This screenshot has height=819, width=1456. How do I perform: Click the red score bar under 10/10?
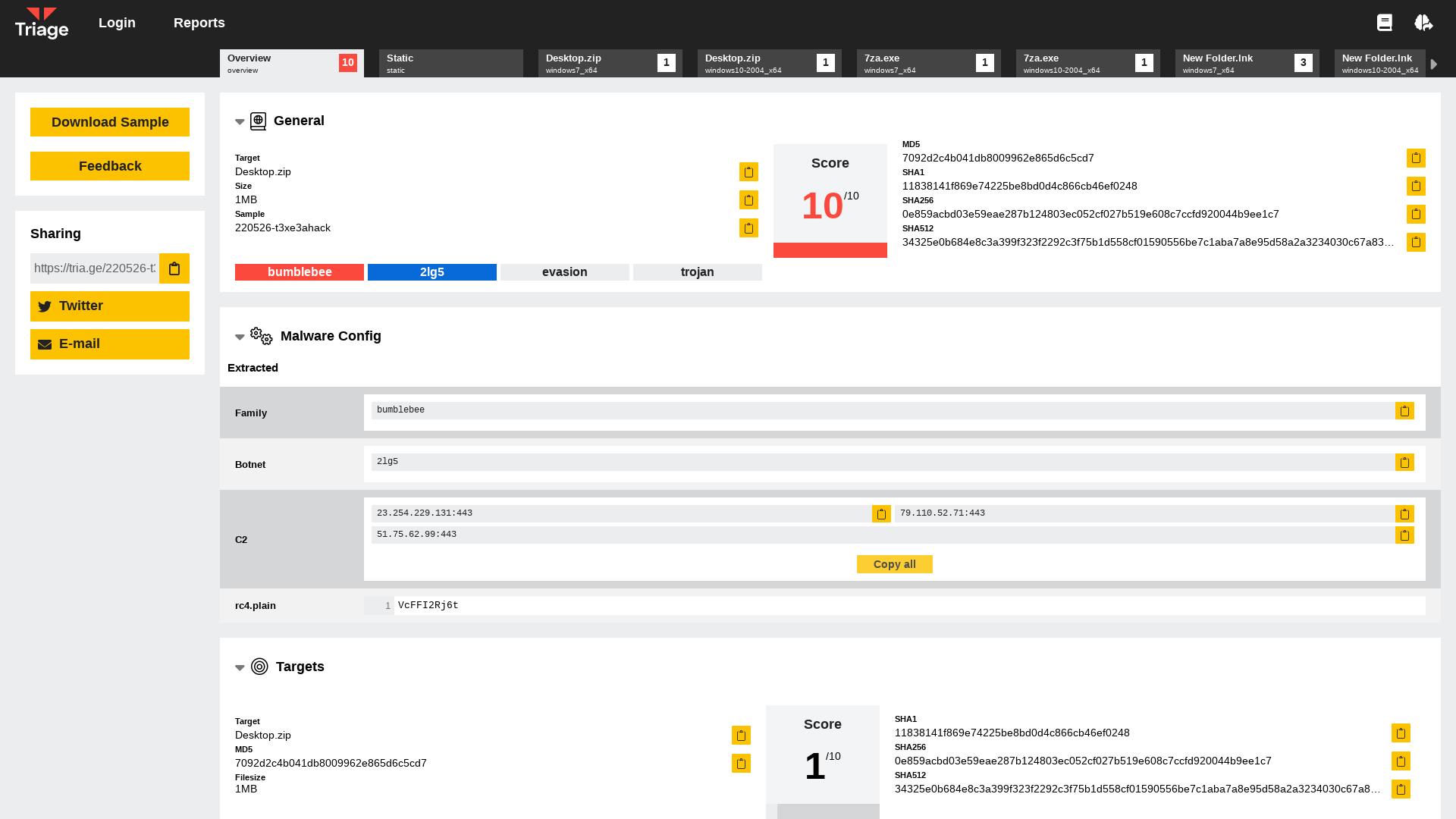[x=830, y=250]
